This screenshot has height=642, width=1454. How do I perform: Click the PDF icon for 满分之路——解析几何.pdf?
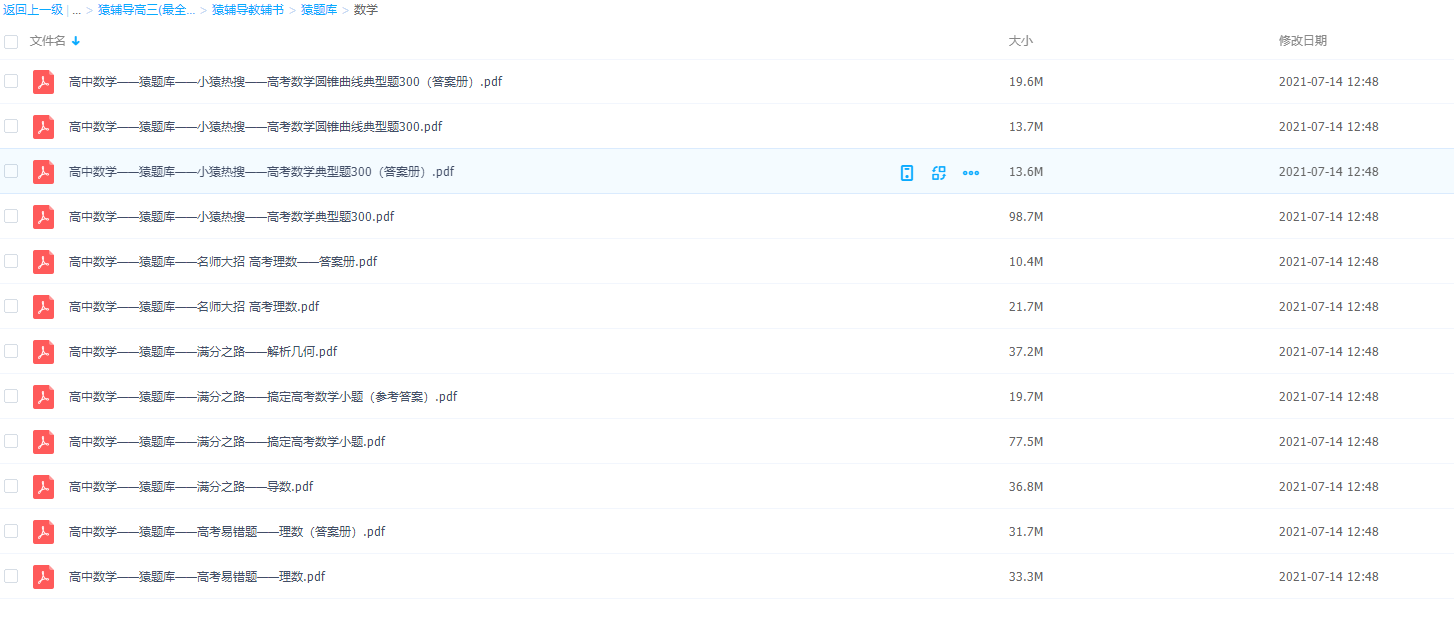[x=43, y=352]
